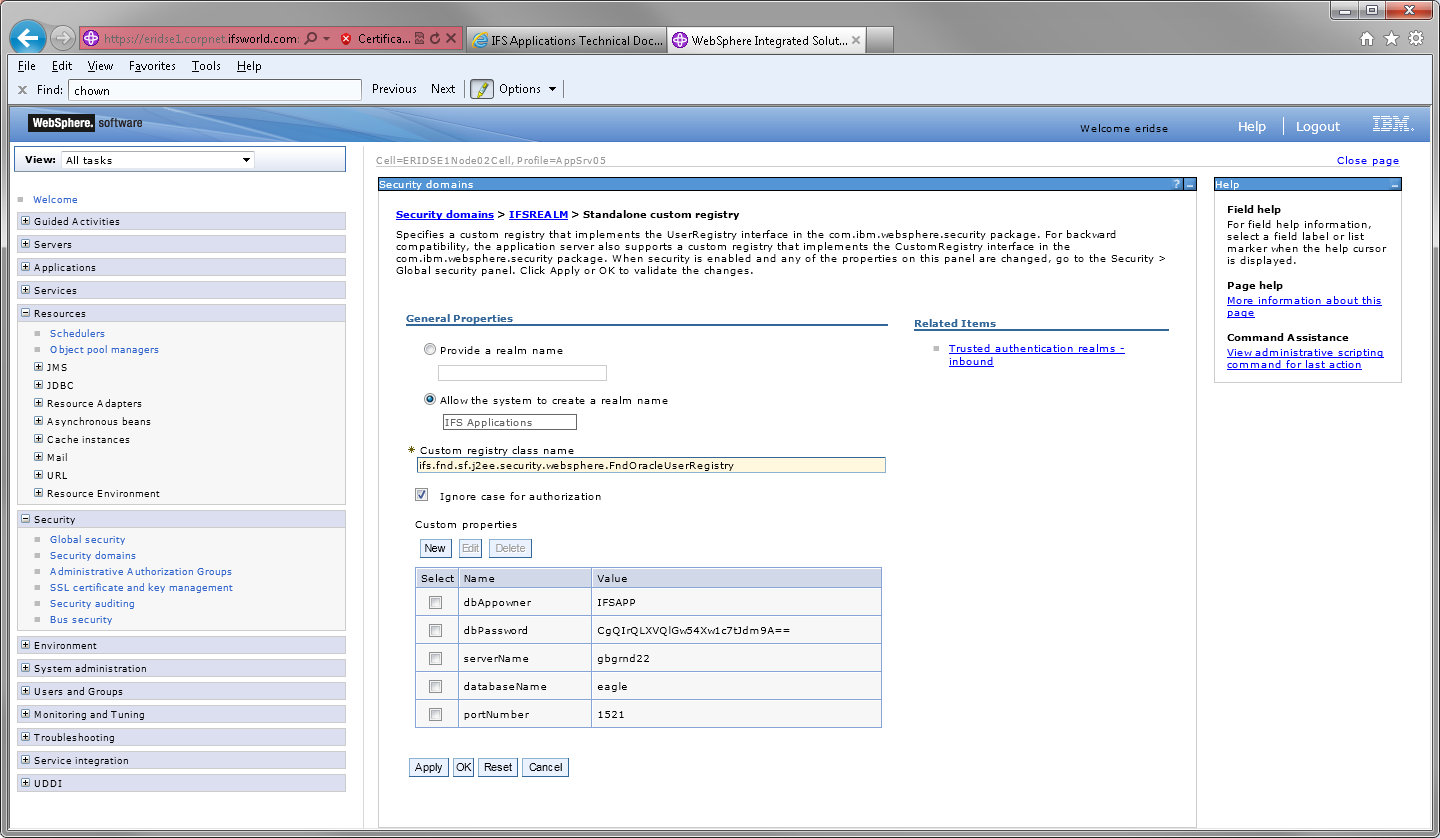Open the View All tasks dropdown

coord(245,159)
